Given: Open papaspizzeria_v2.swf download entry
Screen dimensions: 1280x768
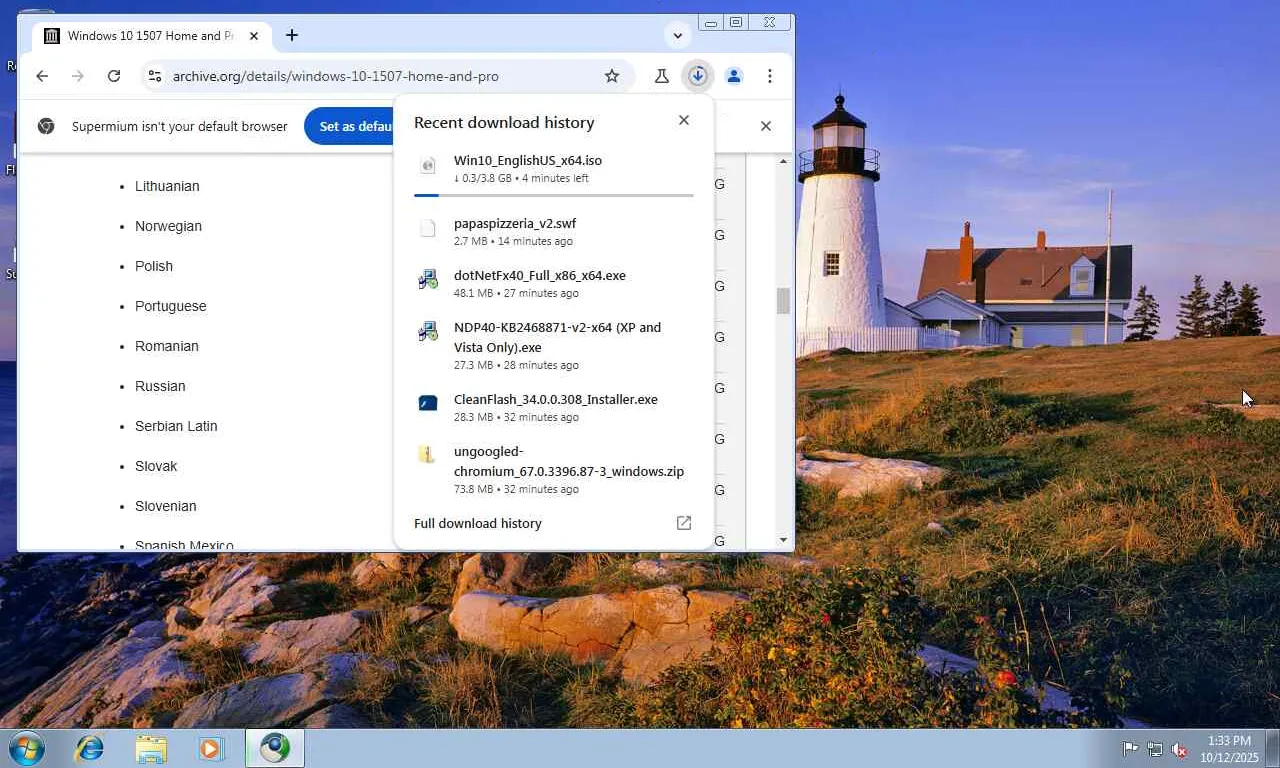Looking at the screenshot, I should 554,232.
